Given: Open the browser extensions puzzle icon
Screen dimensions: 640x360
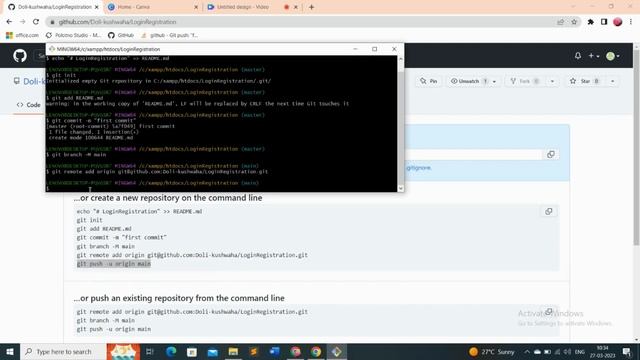Looking at the screenshot, I should point(590,22).
